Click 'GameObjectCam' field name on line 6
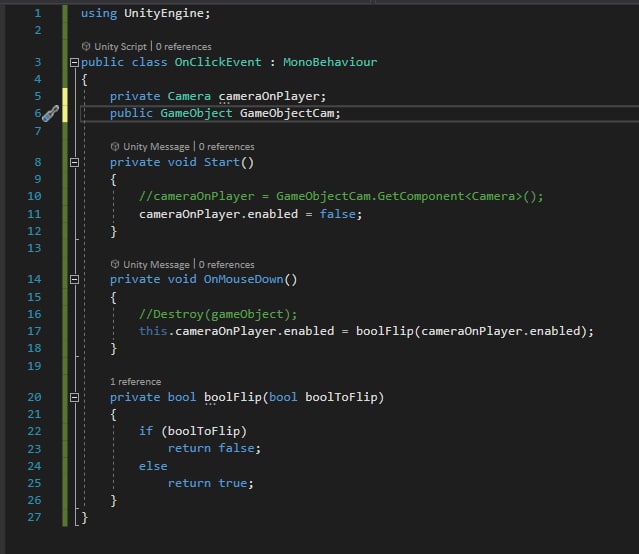Image resolution: width=639 pixels, height=554 pixels. 287,113
